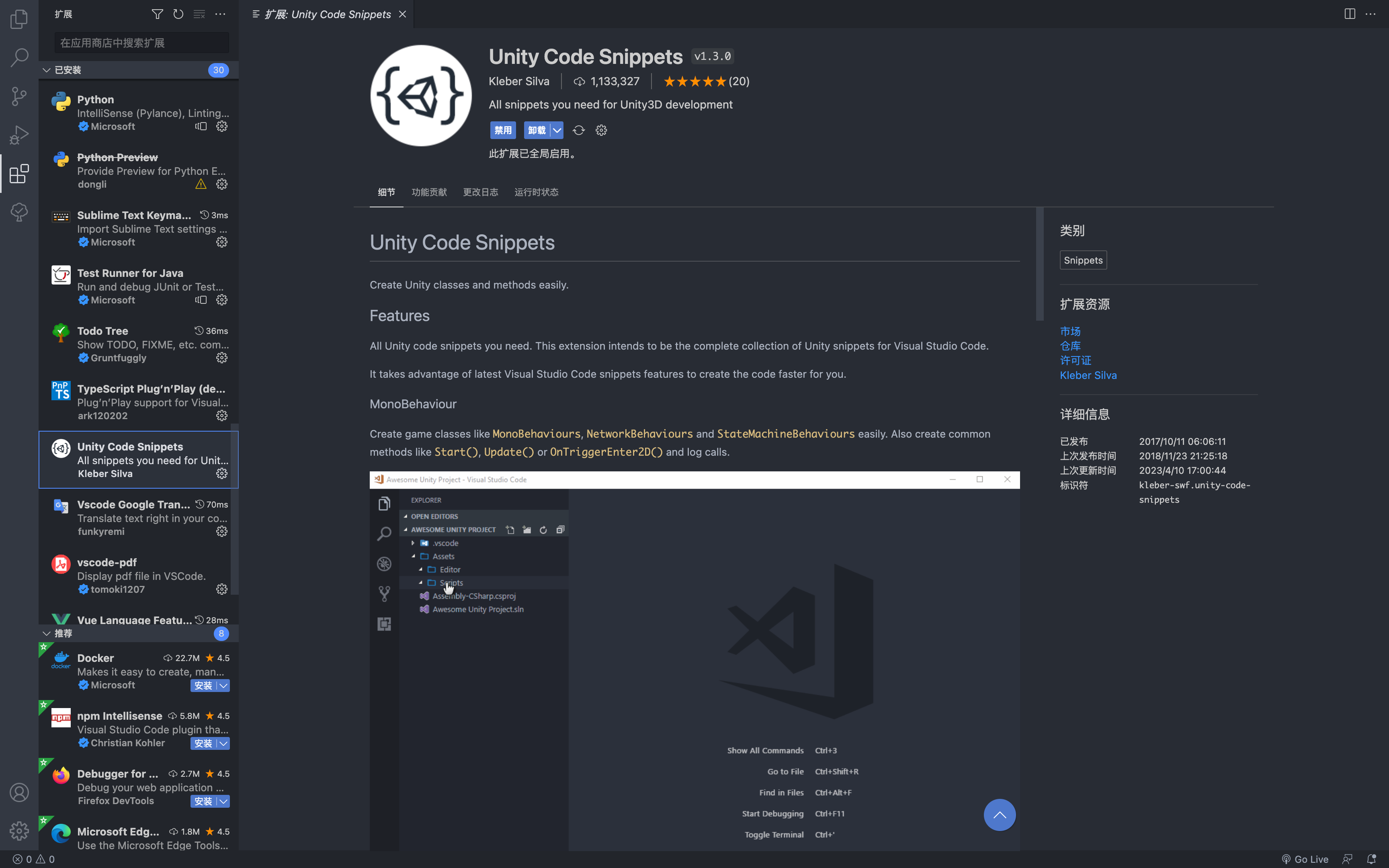Split the editor to the right
Image resolution: width=1389 pixels, height=868 pixels.
point(1349,14)
